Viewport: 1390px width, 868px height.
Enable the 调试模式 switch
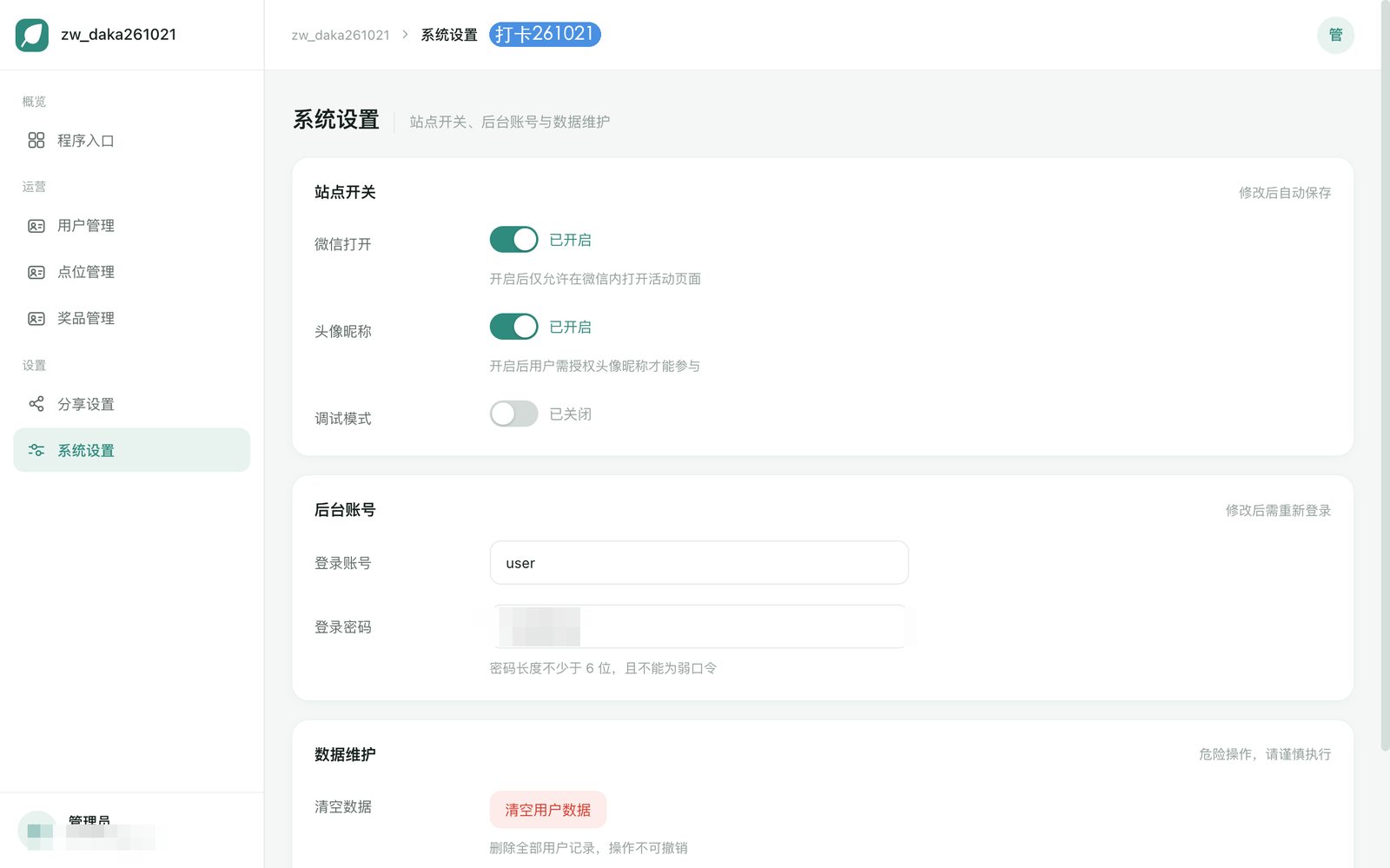(x=513, y=414)
